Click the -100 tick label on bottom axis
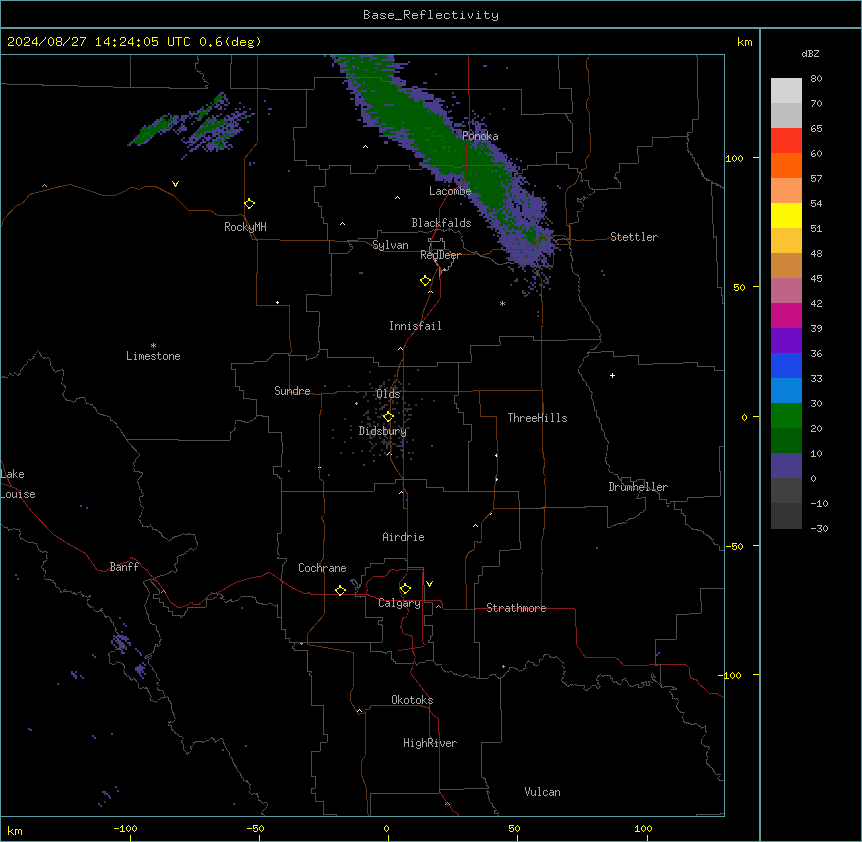862x842 pixels. tap(125, 828)
